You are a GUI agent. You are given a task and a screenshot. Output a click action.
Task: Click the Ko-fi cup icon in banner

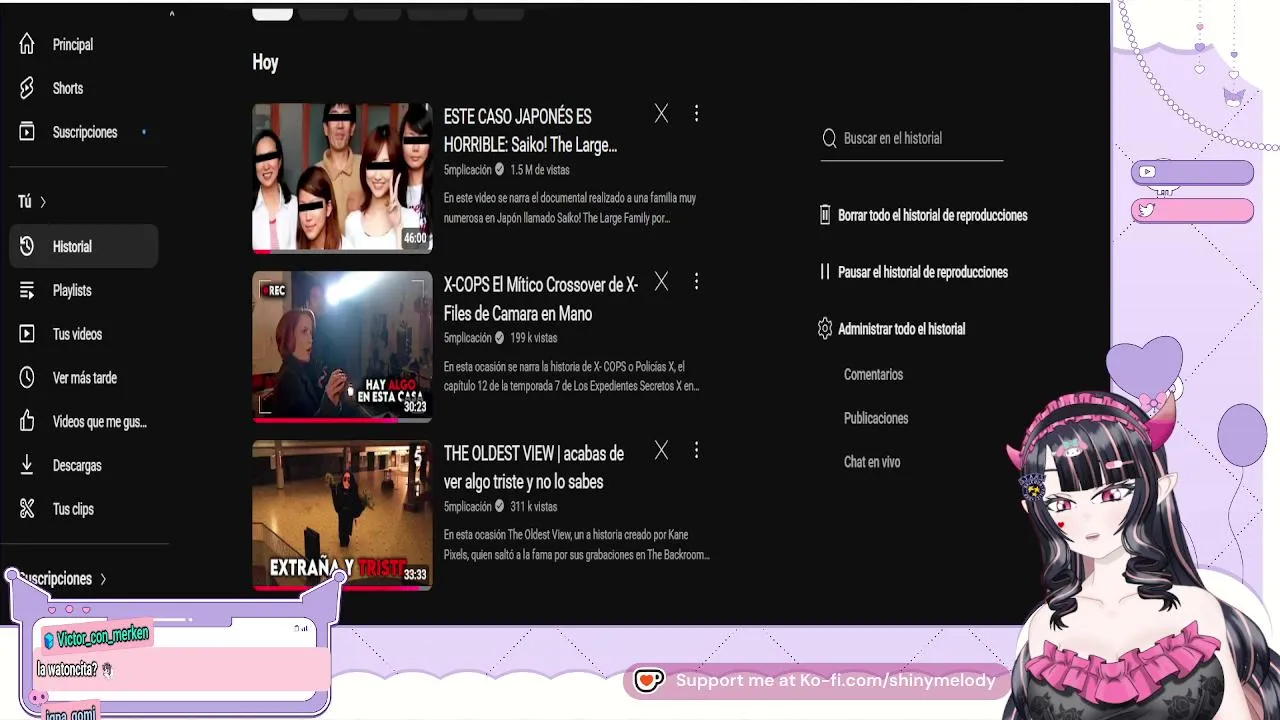click(x=649, y=681)
